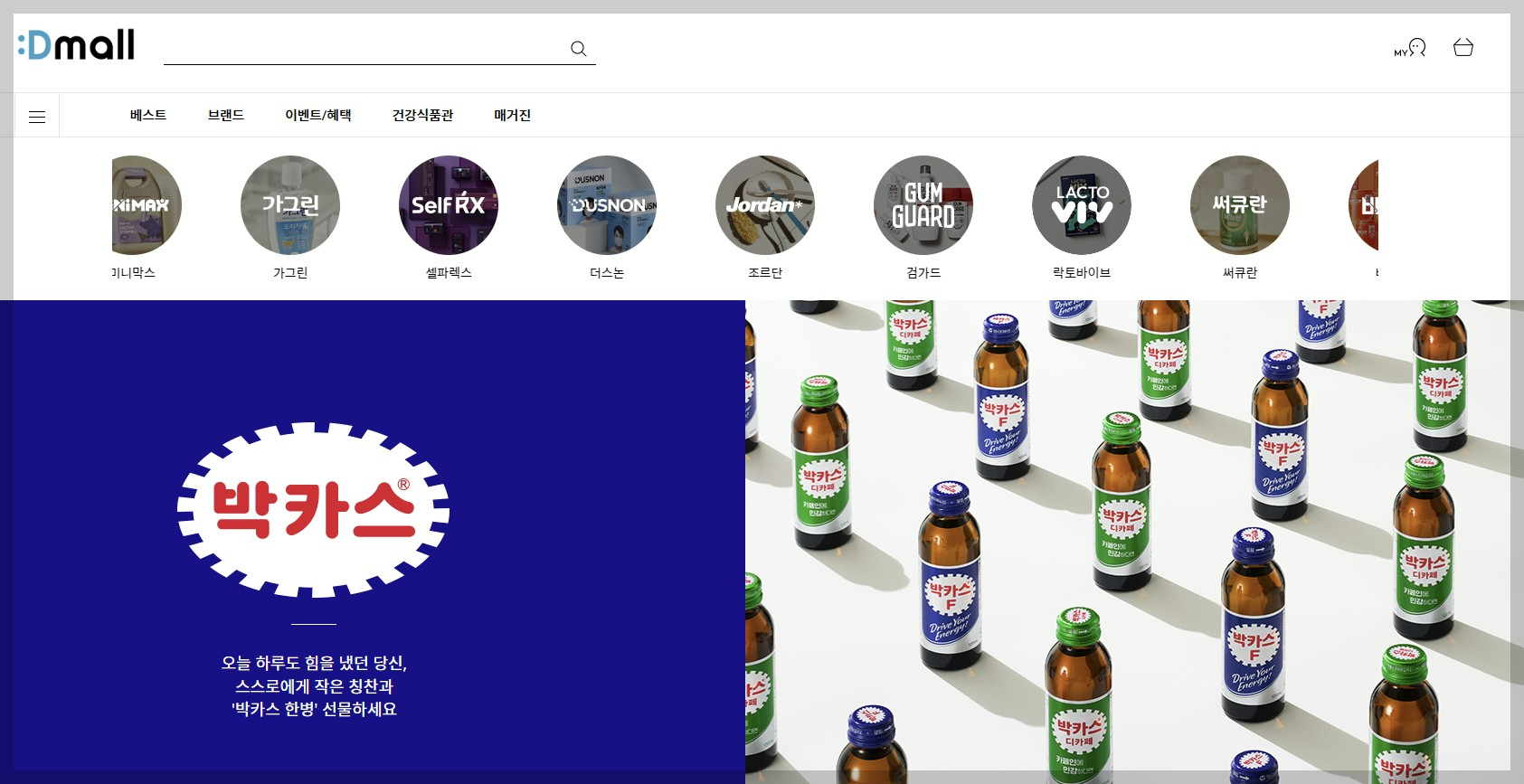Click the 락토바이브 brand label
1524x784 pixels.
[1082, 272]
